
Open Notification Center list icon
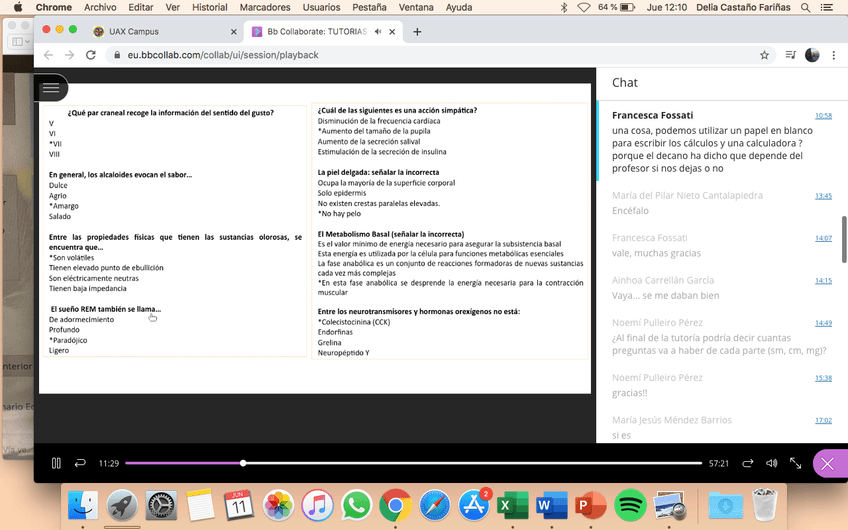[827, 8]
